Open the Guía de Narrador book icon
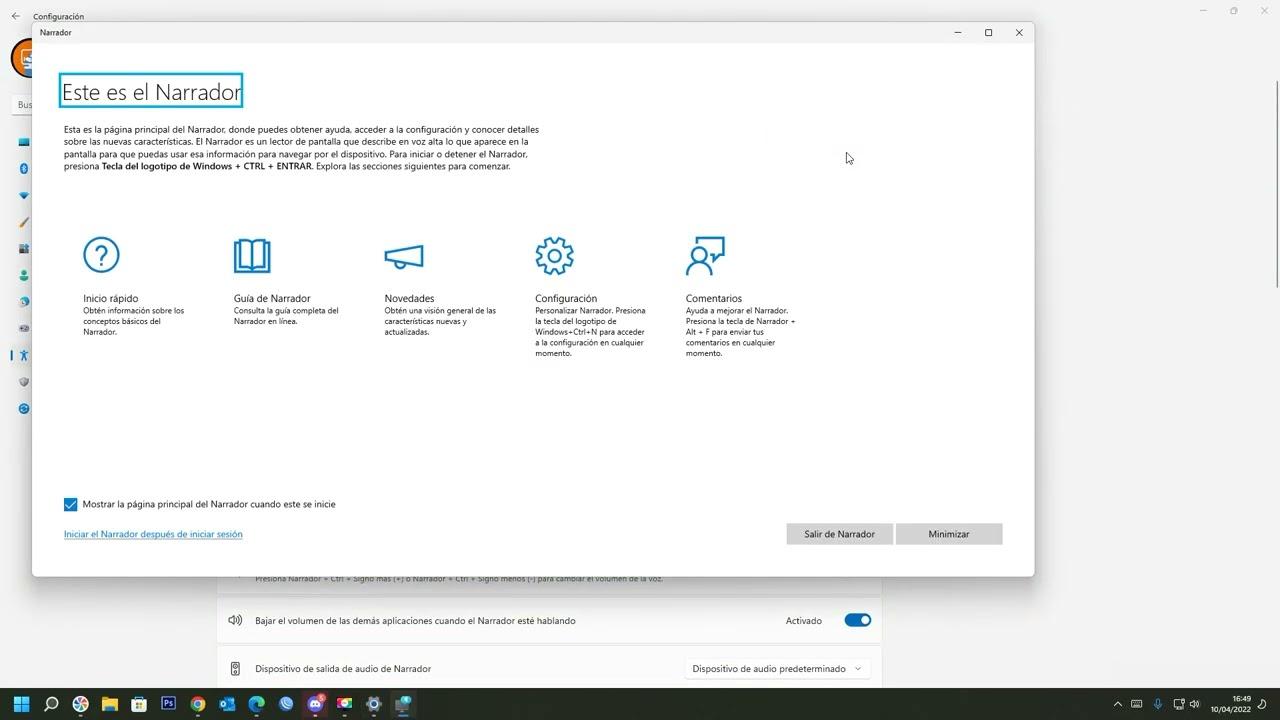Image resolution: width=1280 pixels, height=720 pixels. 252,255
